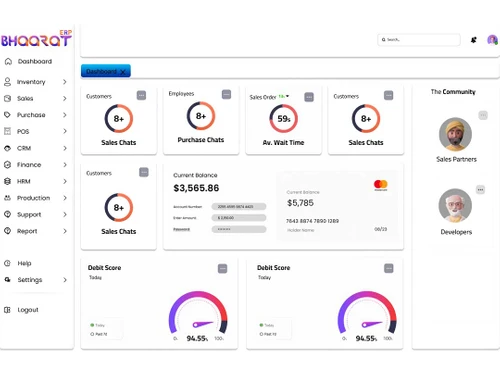Viewport: 500px width, 375px height.
Task: Click the Logout icon
Action: [7, 310]
